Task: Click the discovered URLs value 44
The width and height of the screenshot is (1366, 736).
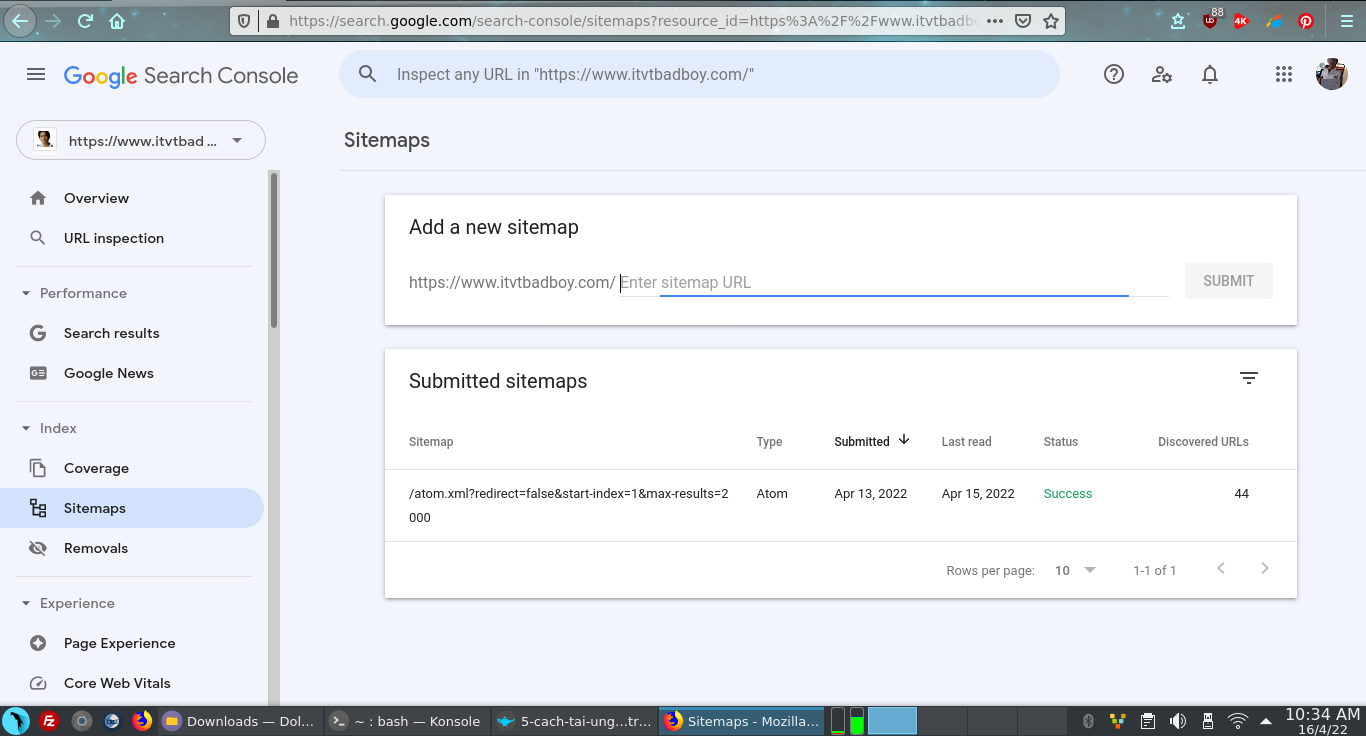Action: pos(1241,493)
